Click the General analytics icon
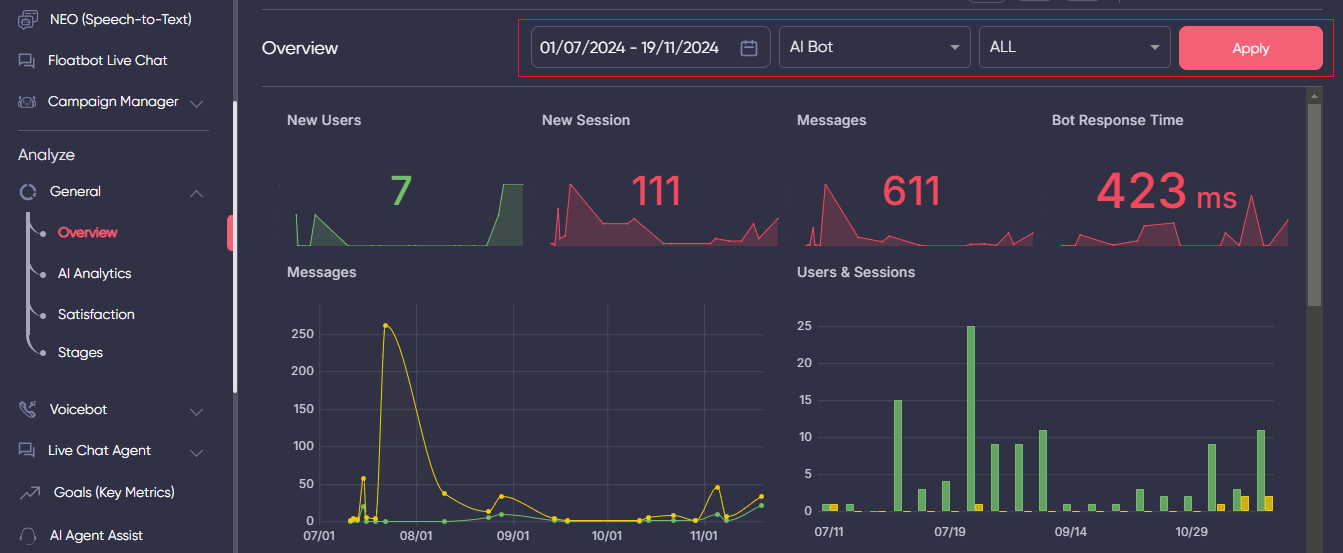 (28, 192)
